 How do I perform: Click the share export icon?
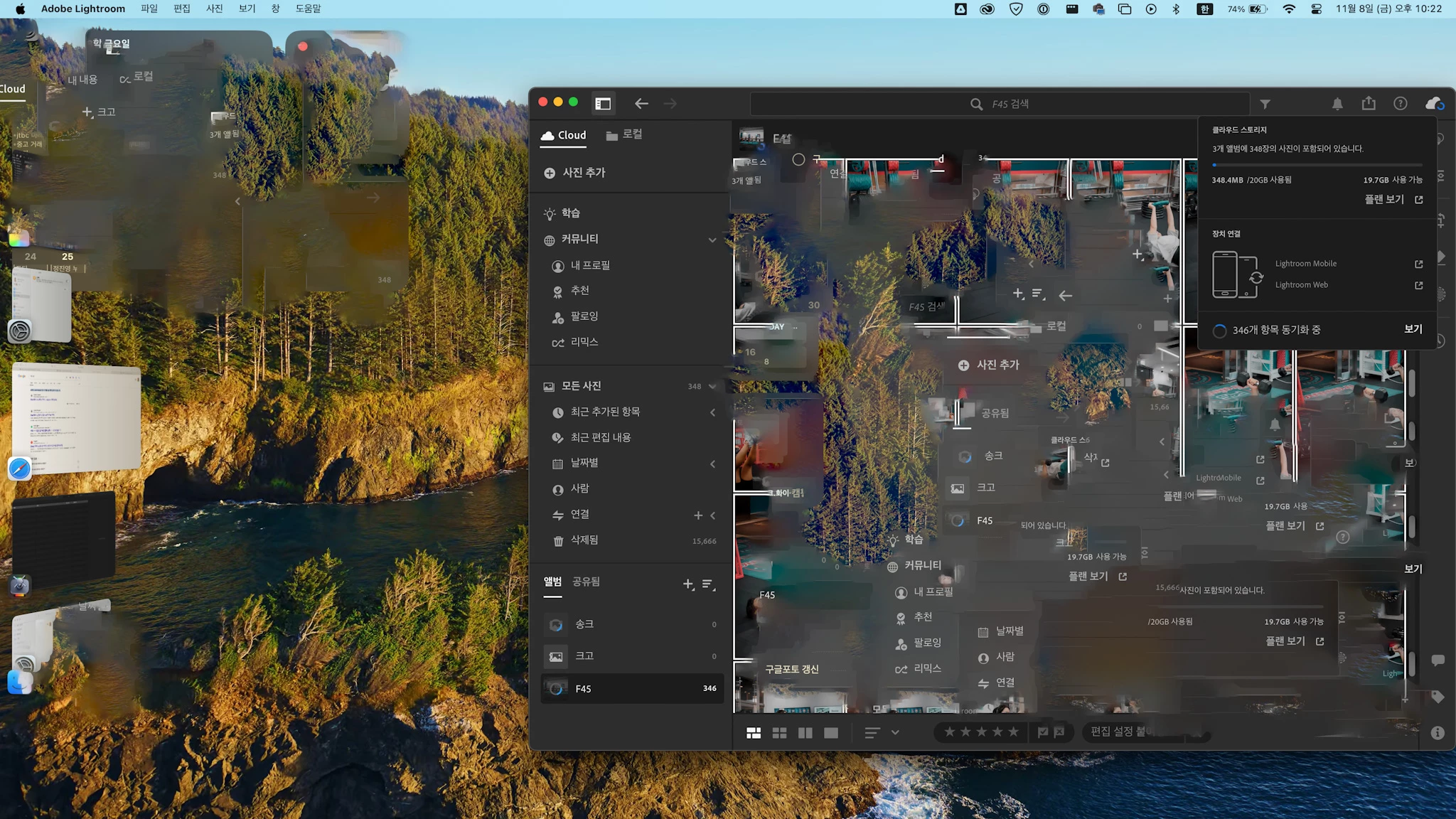[1369, 104]
